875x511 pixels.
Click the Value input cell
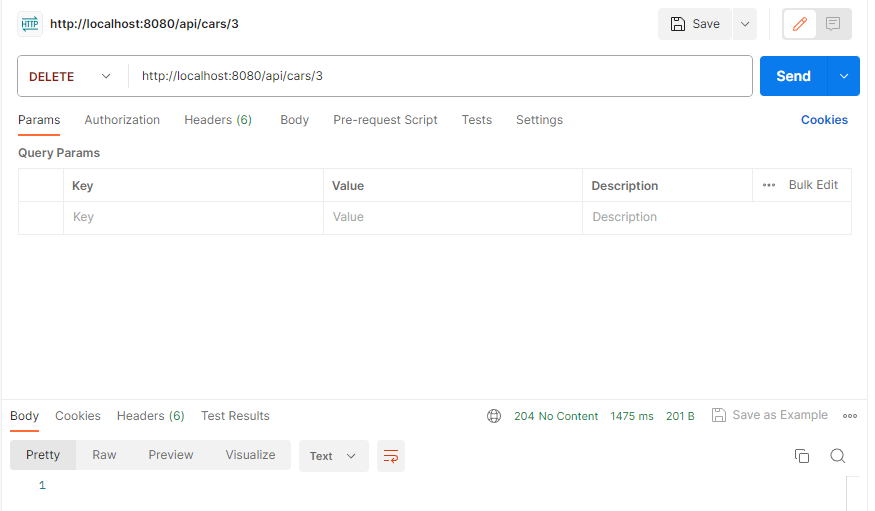tap(453, 217)
